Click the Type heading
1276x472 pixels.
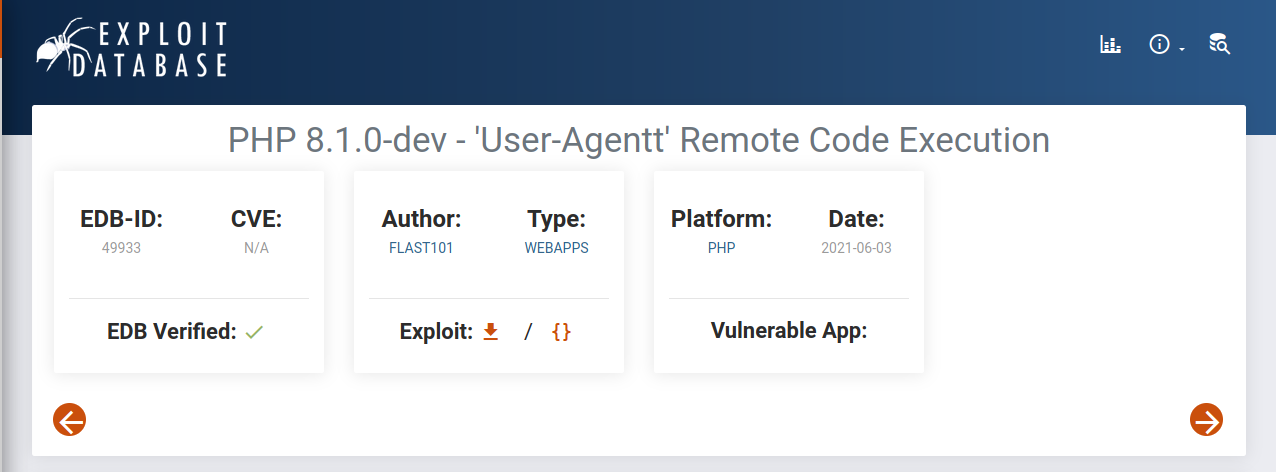[x=556, y=219]
